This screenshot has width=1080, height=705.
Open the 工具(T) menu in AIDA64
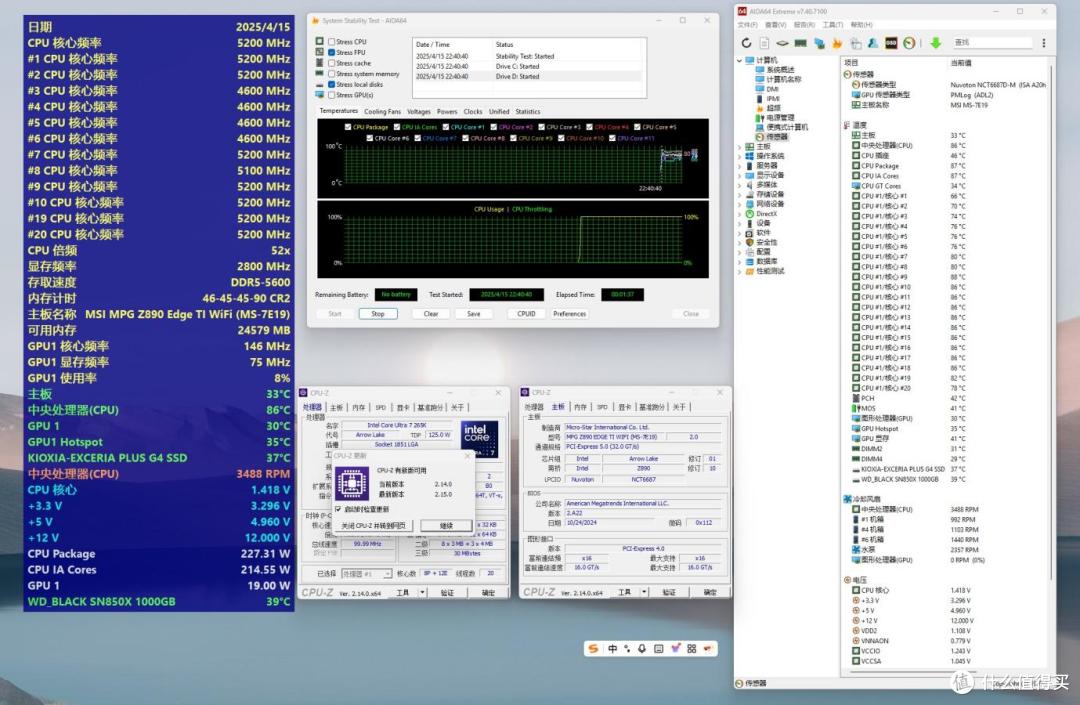[x=833, y=25]
